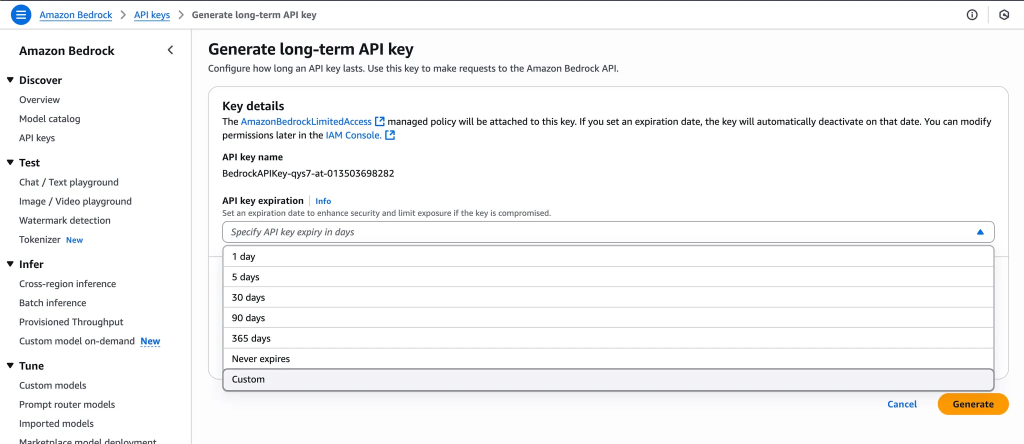Screen dimensions: 1024x444
Task: Click the info circle icon at top right
Action: (971, 15)
